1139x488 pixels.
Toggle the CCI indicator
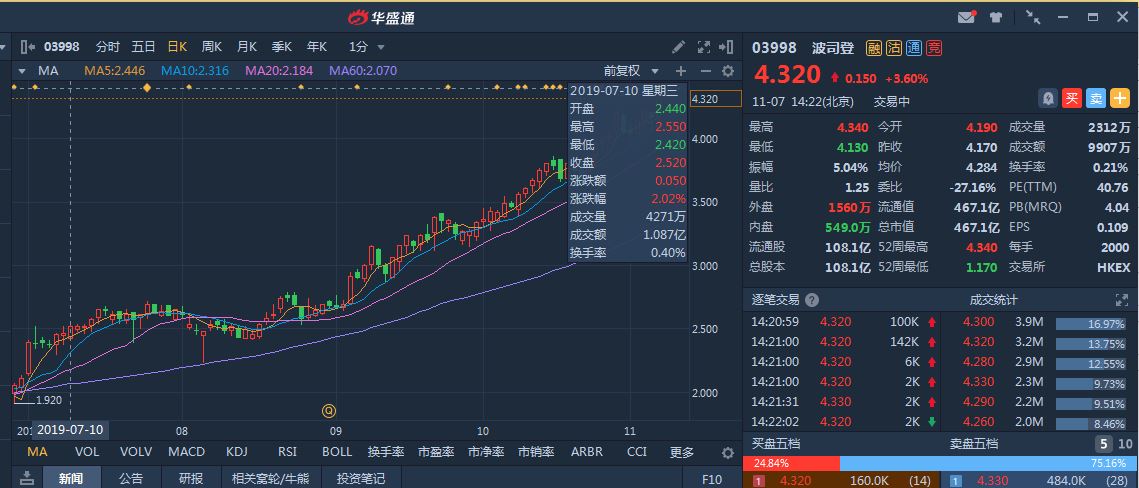637,452
